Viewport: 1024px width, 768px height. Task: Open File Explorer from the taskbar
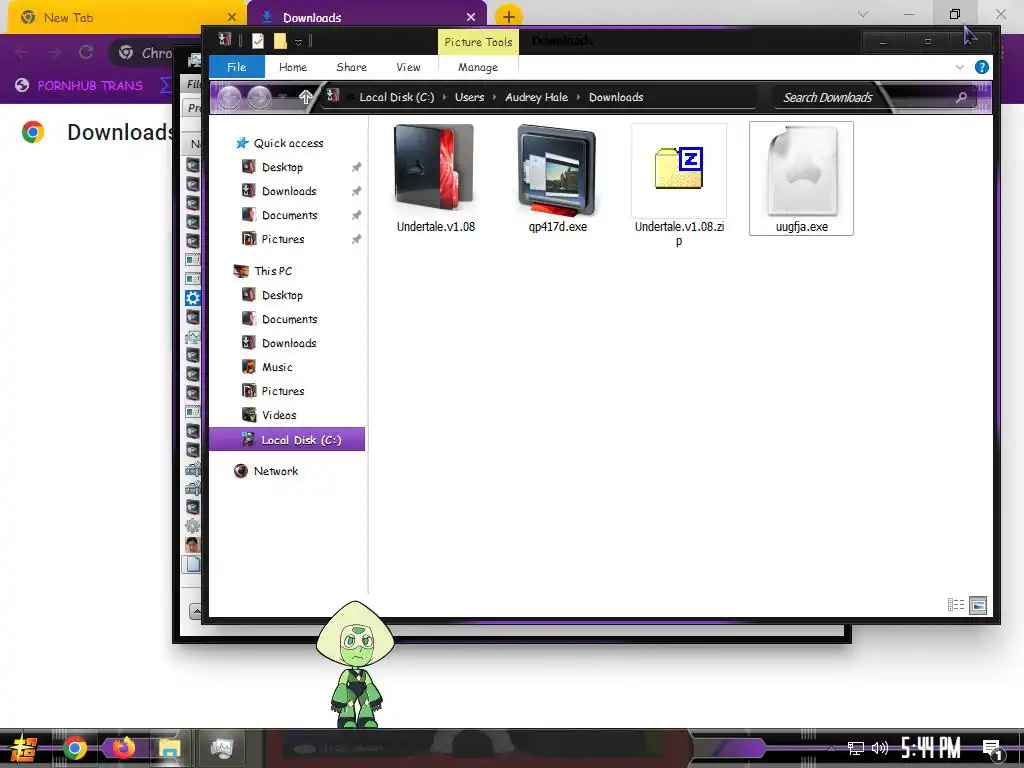tap(169, 748)
